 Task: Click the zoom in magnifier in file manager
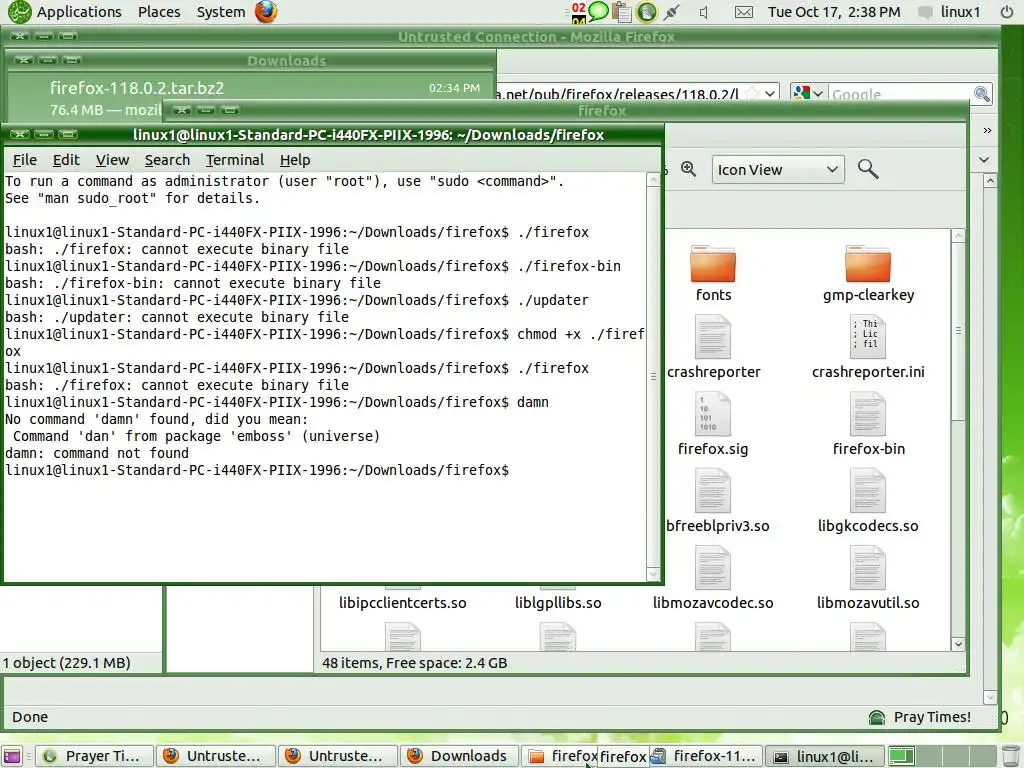688,169
